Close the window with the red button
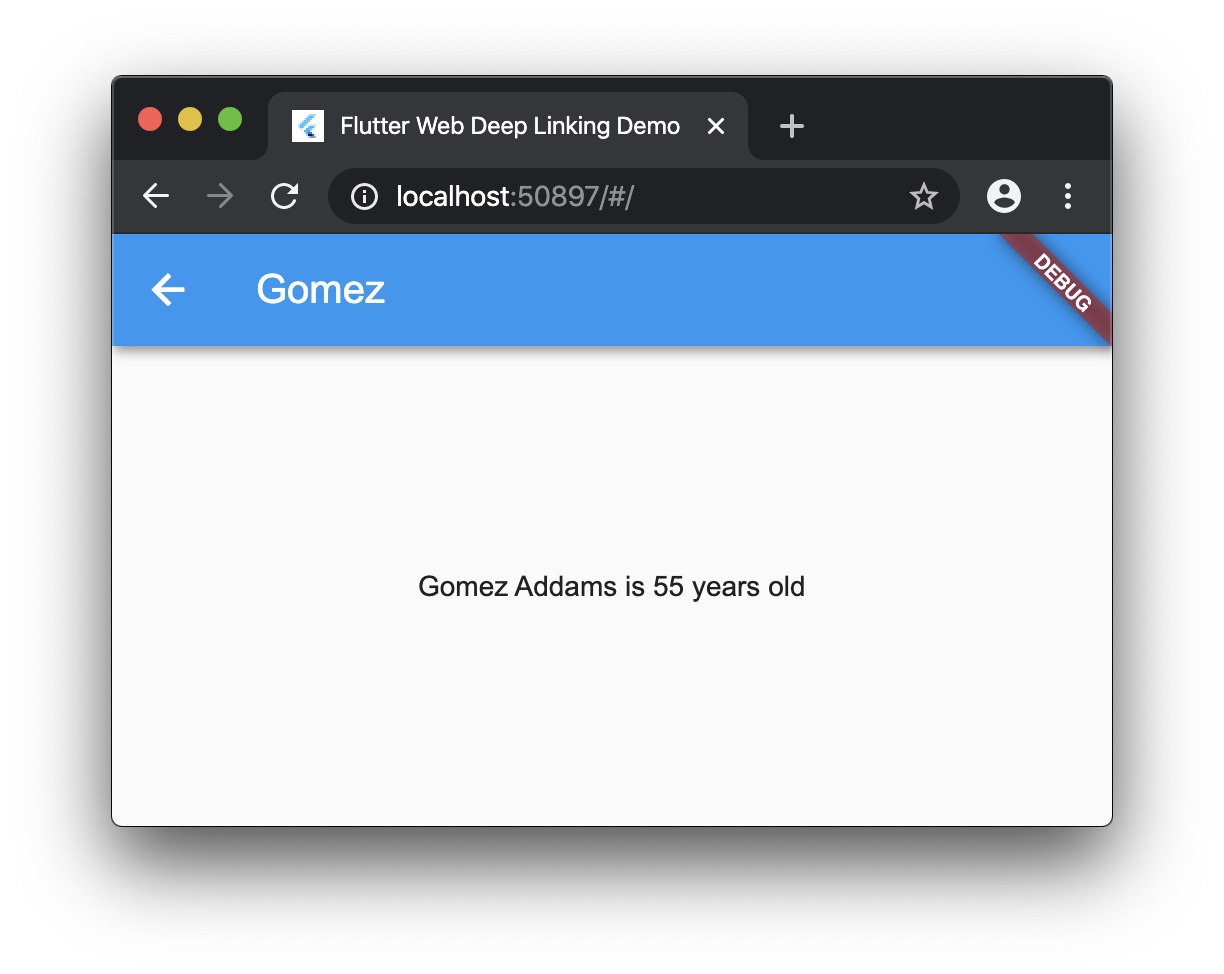1224x974 pixels. [x=150, y=119]
